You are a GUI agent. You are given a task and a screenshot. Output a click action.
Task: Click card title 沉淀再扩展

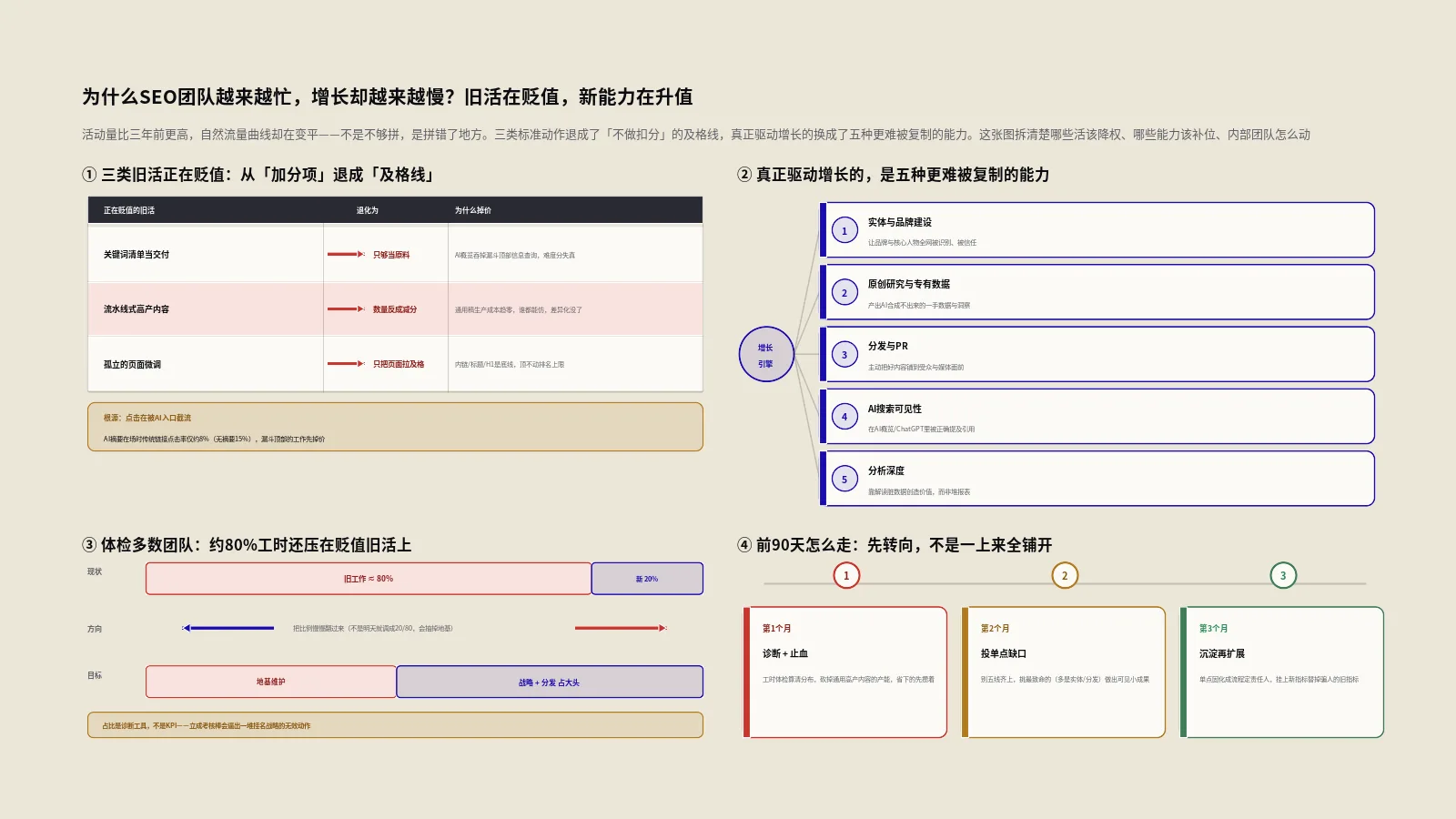(1222, 653)
